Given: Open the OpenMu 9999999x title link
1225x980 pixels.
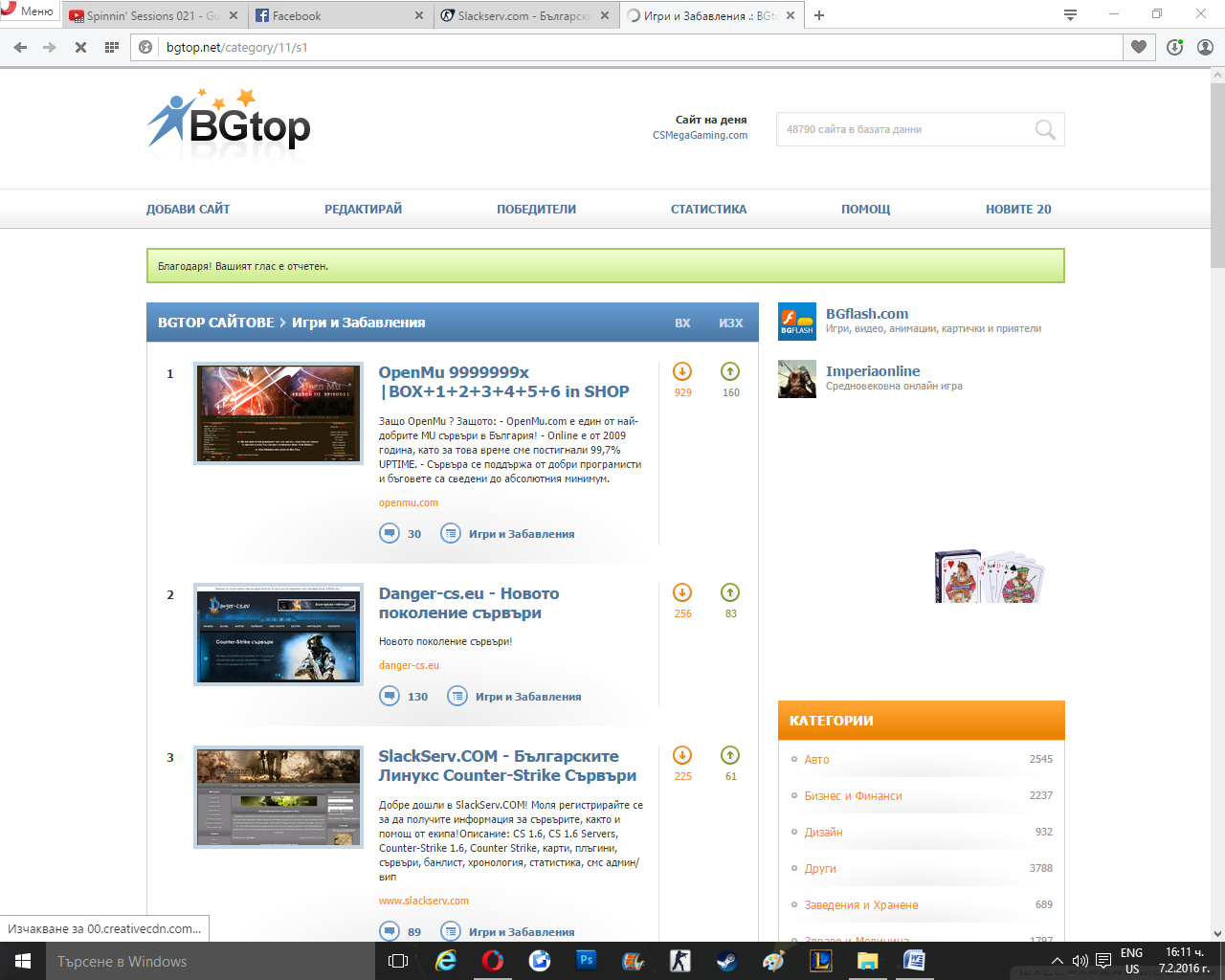Looking at the screenshot, I should click(503, 382).
